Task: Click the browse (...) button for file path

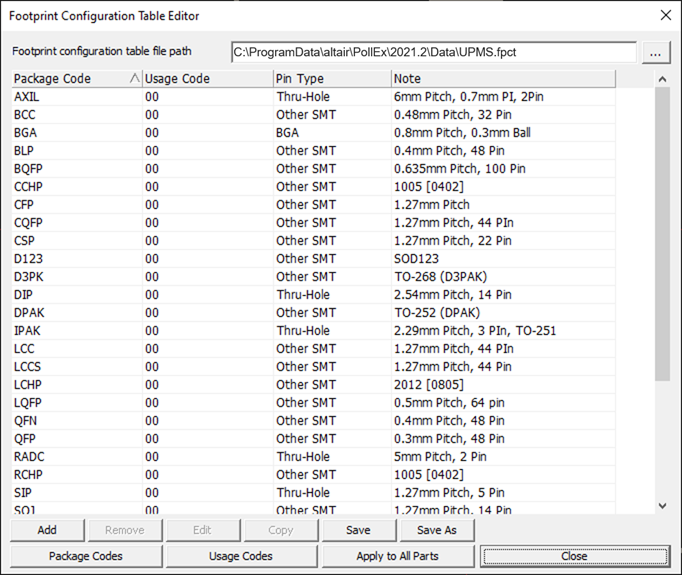Action: click(x=655, y=52)
